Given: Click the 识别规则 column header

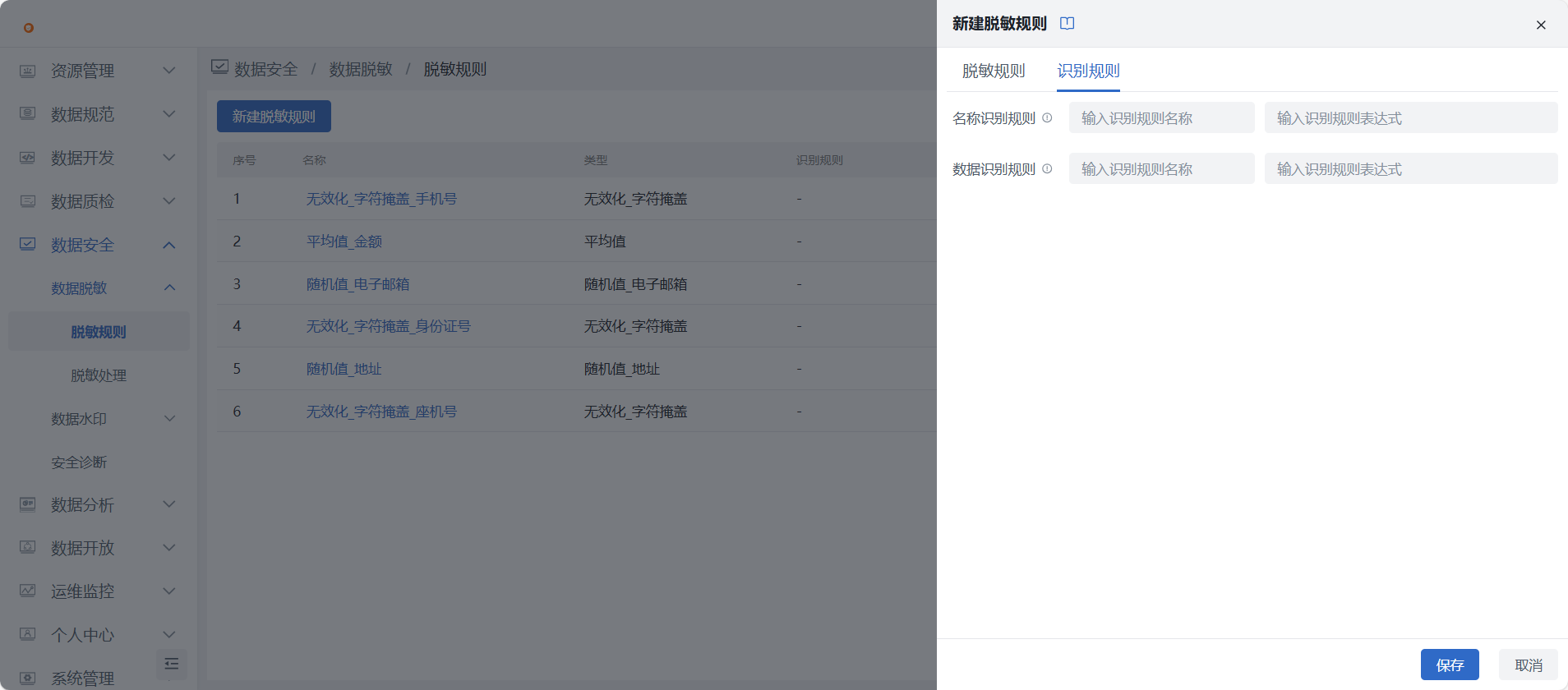Looking at the screenshot, I should coord(819,160).
